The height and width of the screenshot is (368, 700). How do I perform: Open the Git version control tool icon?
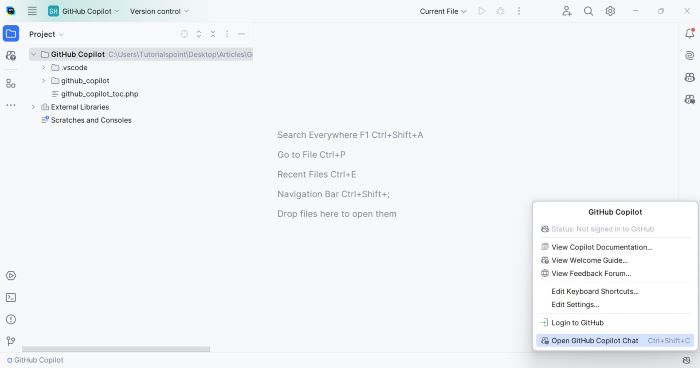tap(11, 341)
